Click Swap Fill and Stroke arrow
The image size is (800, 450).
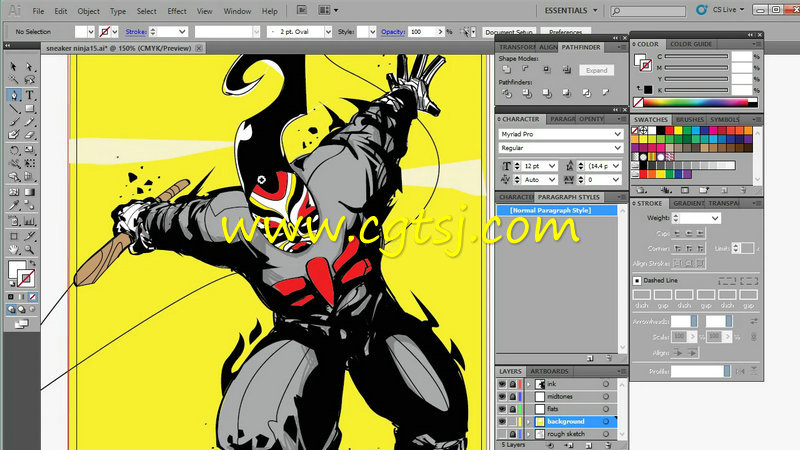coord(33,264)
